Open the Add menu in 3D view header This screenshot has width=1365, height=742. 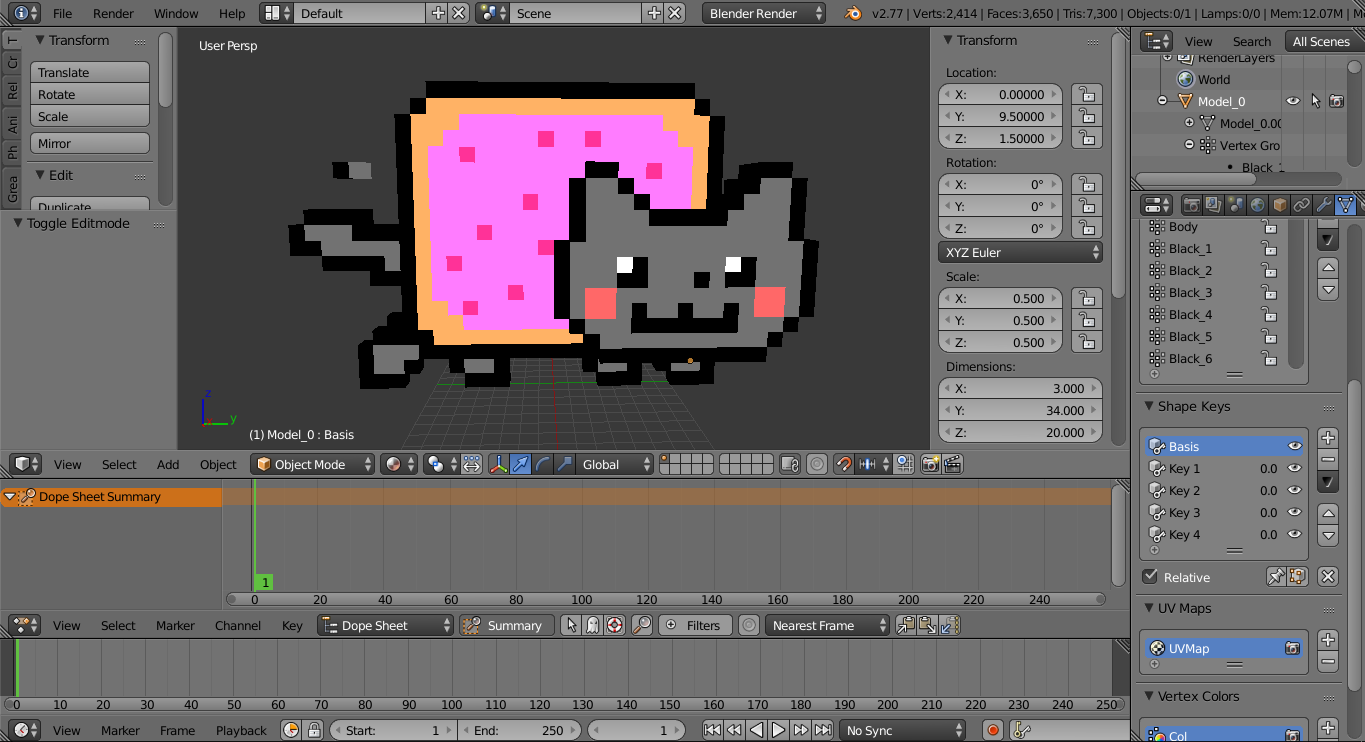click(x=168, y=464)
